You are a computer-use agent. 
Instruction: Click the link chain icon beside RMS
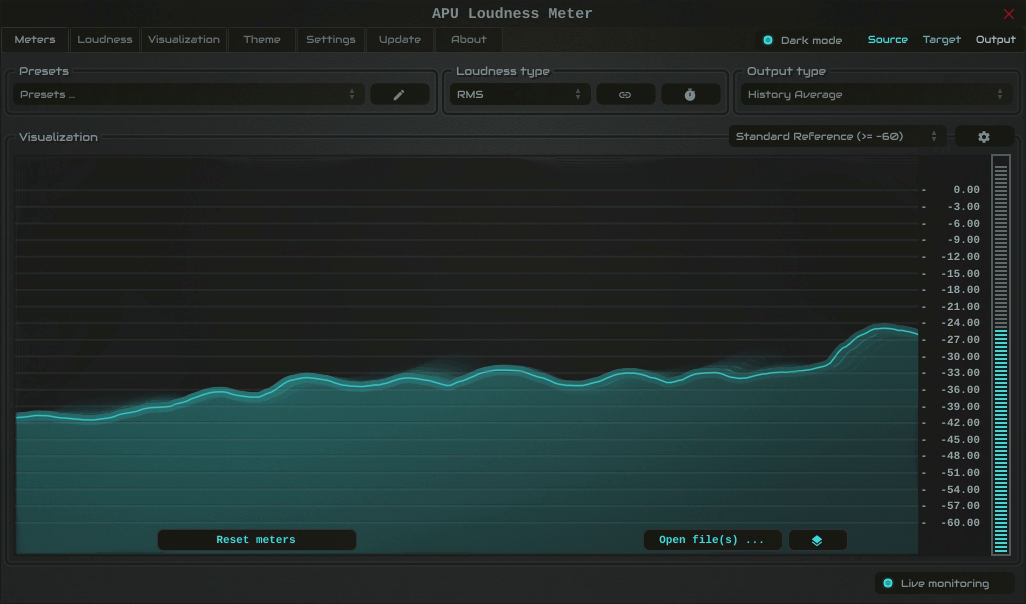pyautogui.click(x=625, y=95)
